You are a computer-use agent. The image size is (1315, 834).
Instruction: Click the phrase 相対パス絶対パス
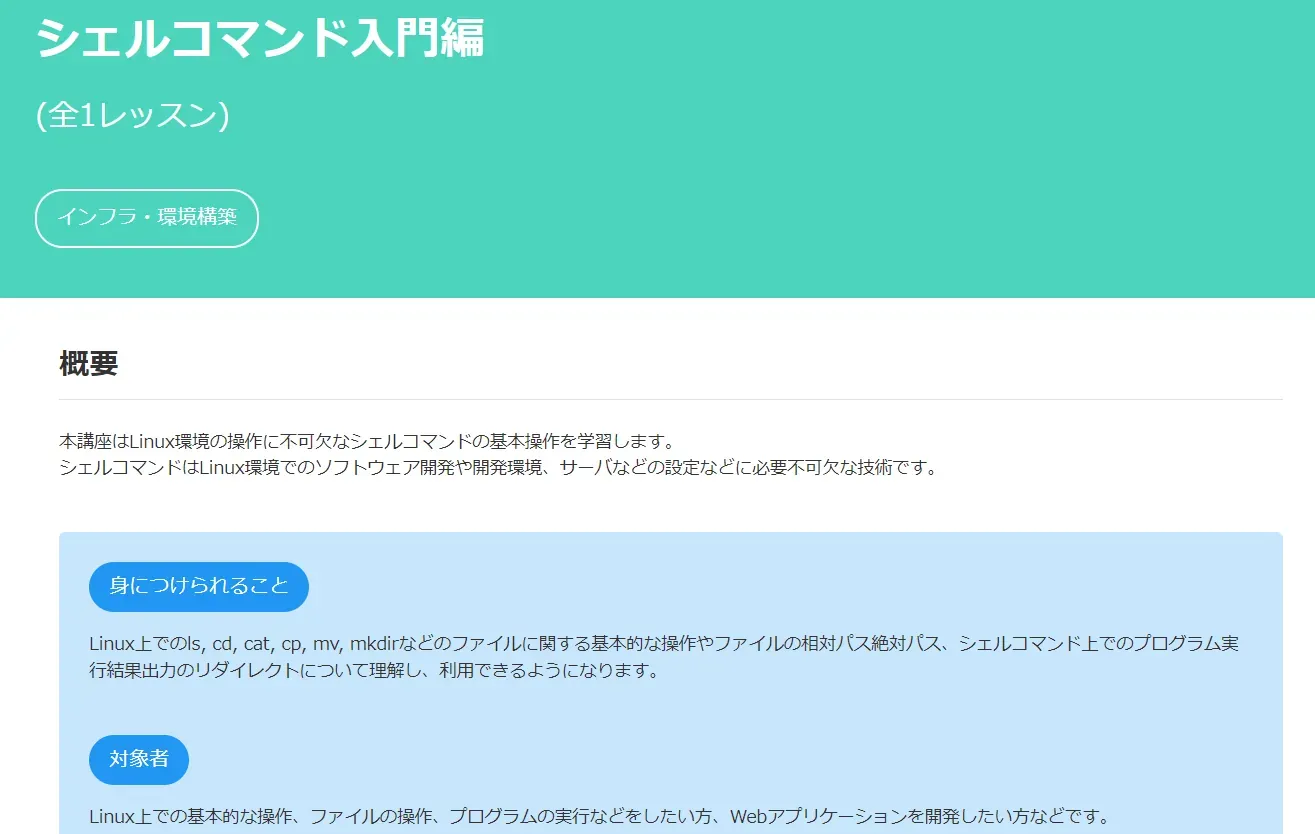860,643
